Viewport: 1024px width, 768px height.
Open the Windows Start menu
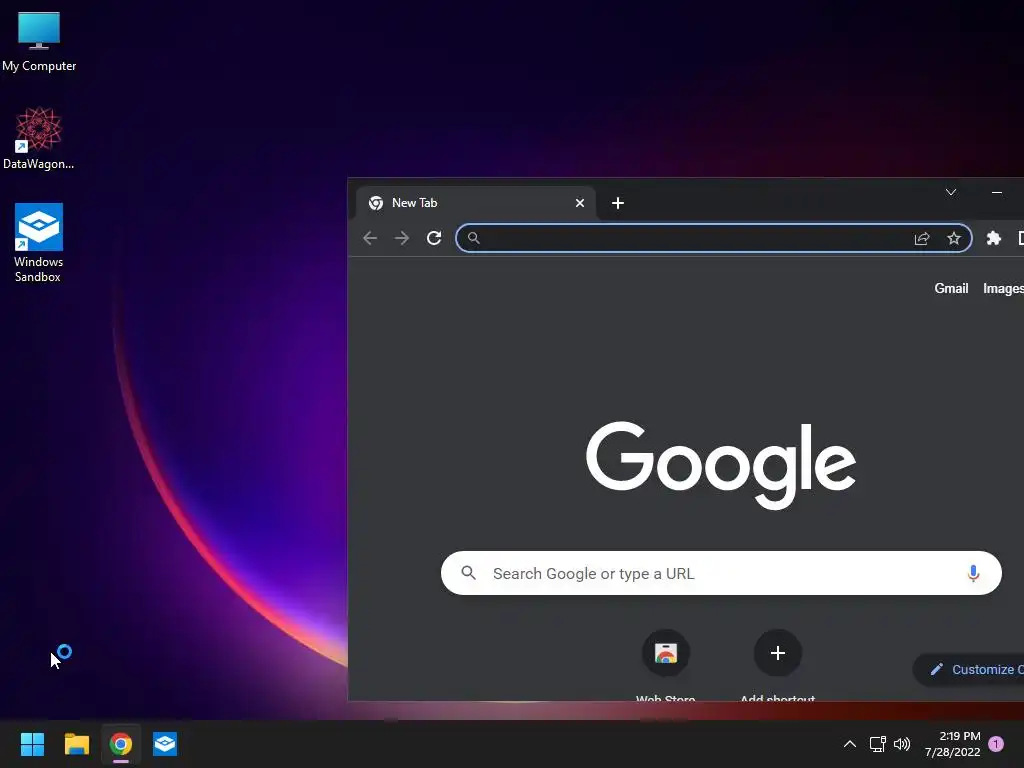[32, 744]
